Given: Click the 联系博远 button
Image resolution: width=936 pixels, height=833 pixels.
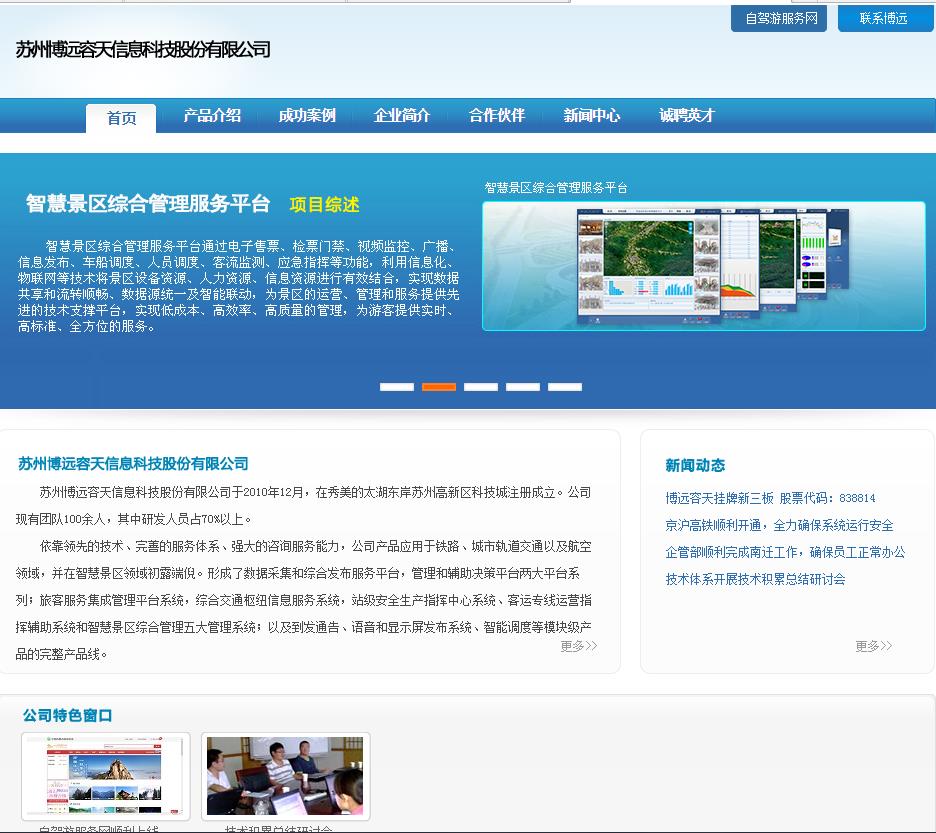Looking at the screenshot, I should click(x=885, y=19).
